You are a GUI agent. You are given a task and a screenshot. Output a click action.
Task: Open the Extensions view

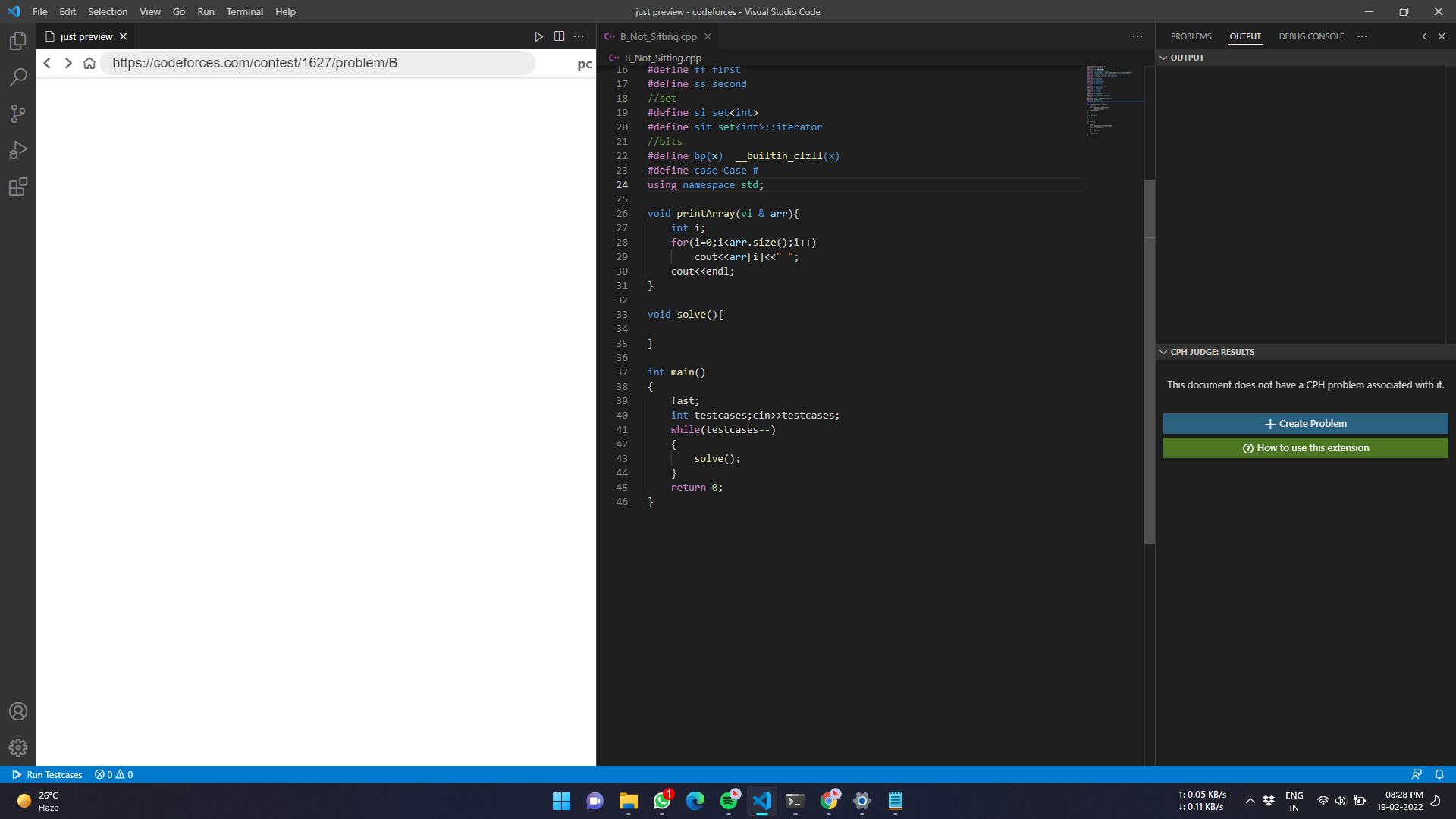[x=18, y=187]
